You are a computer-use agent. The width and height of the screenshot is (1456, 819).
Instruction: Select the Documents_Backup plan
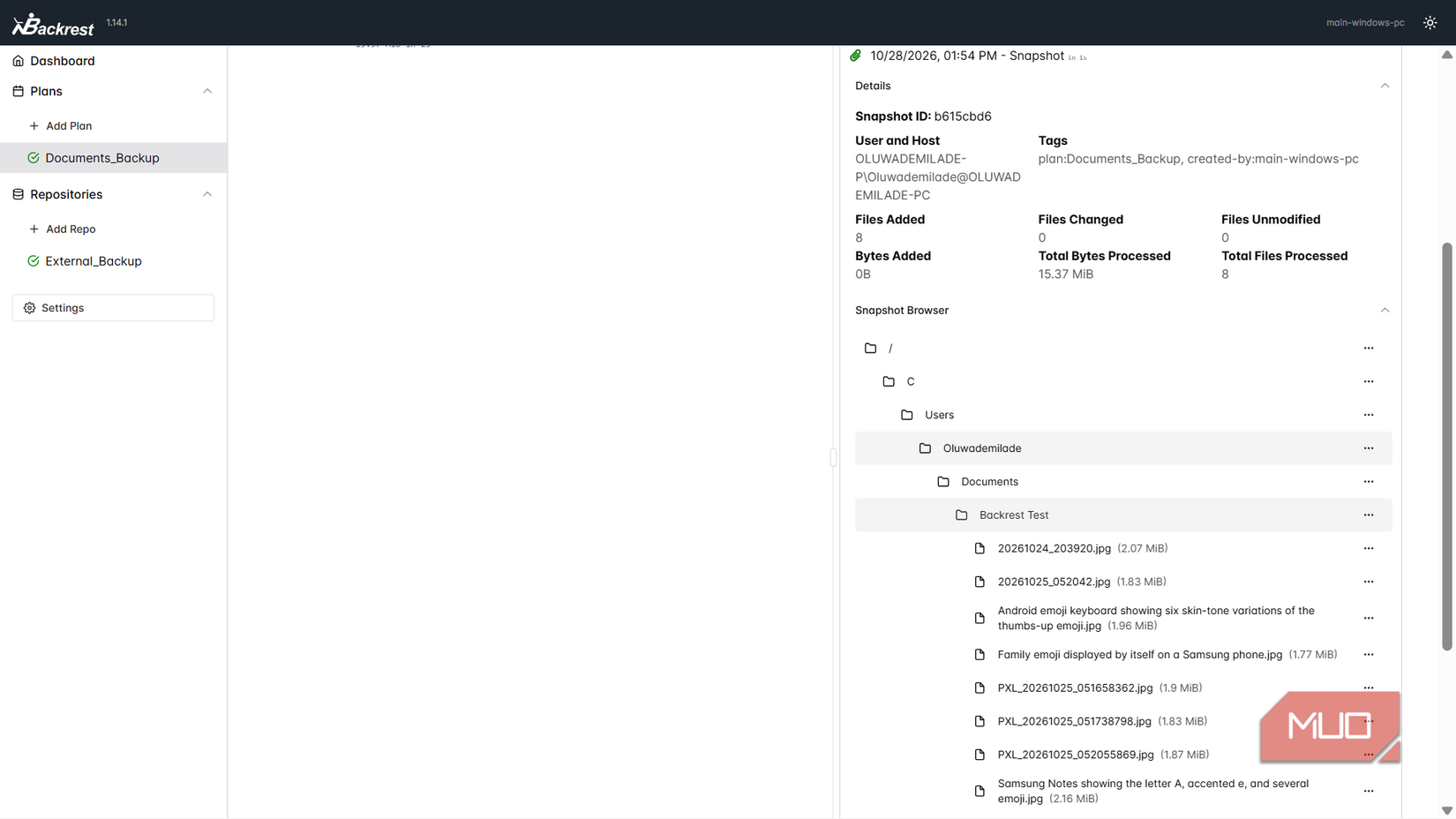pos(114,158)
